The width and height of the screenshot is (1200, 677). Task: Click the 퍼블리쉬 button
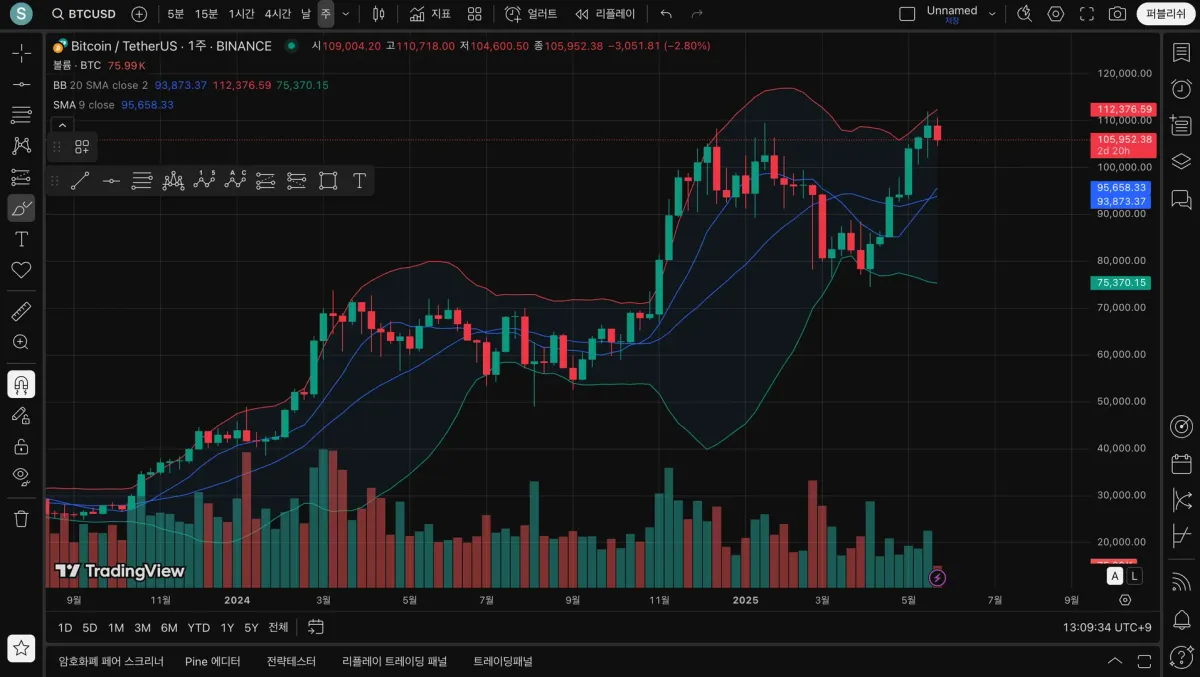1166,14
